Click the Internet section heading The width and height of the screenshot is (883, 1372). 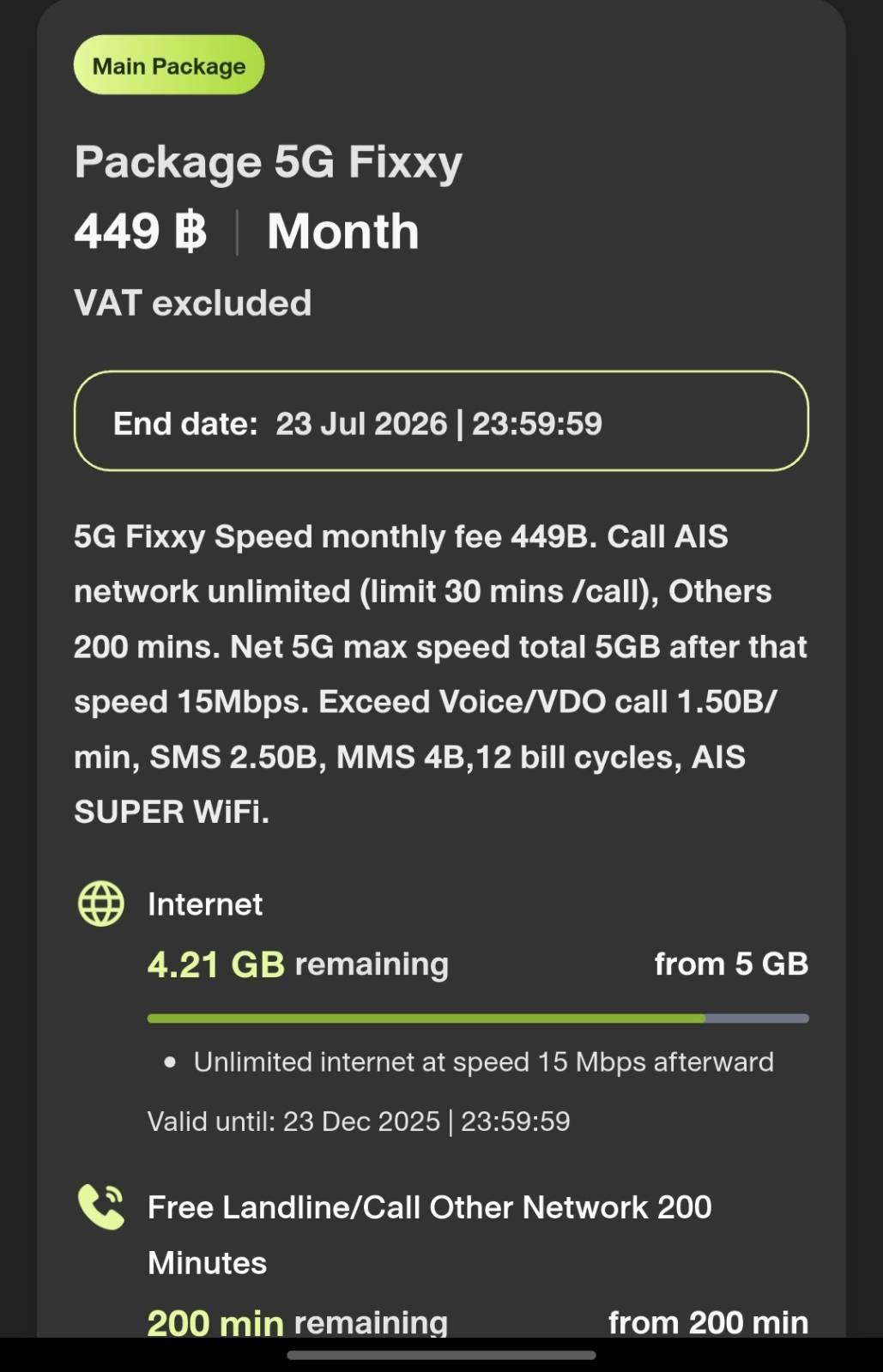[x=205, y=904]
